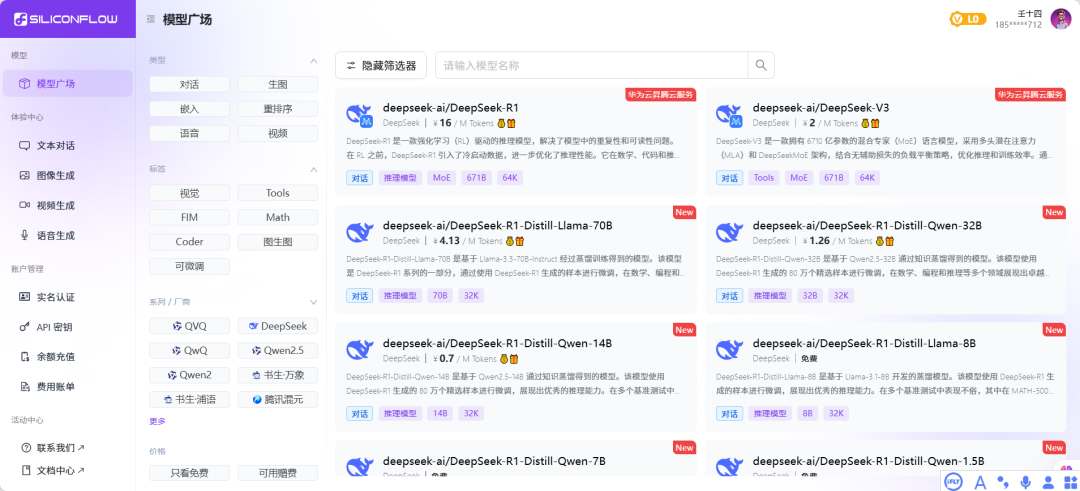1080x491 pixels.
Task: Toggle the Tools tag filter
Action: pyautogui.click(x=278, y=193)
